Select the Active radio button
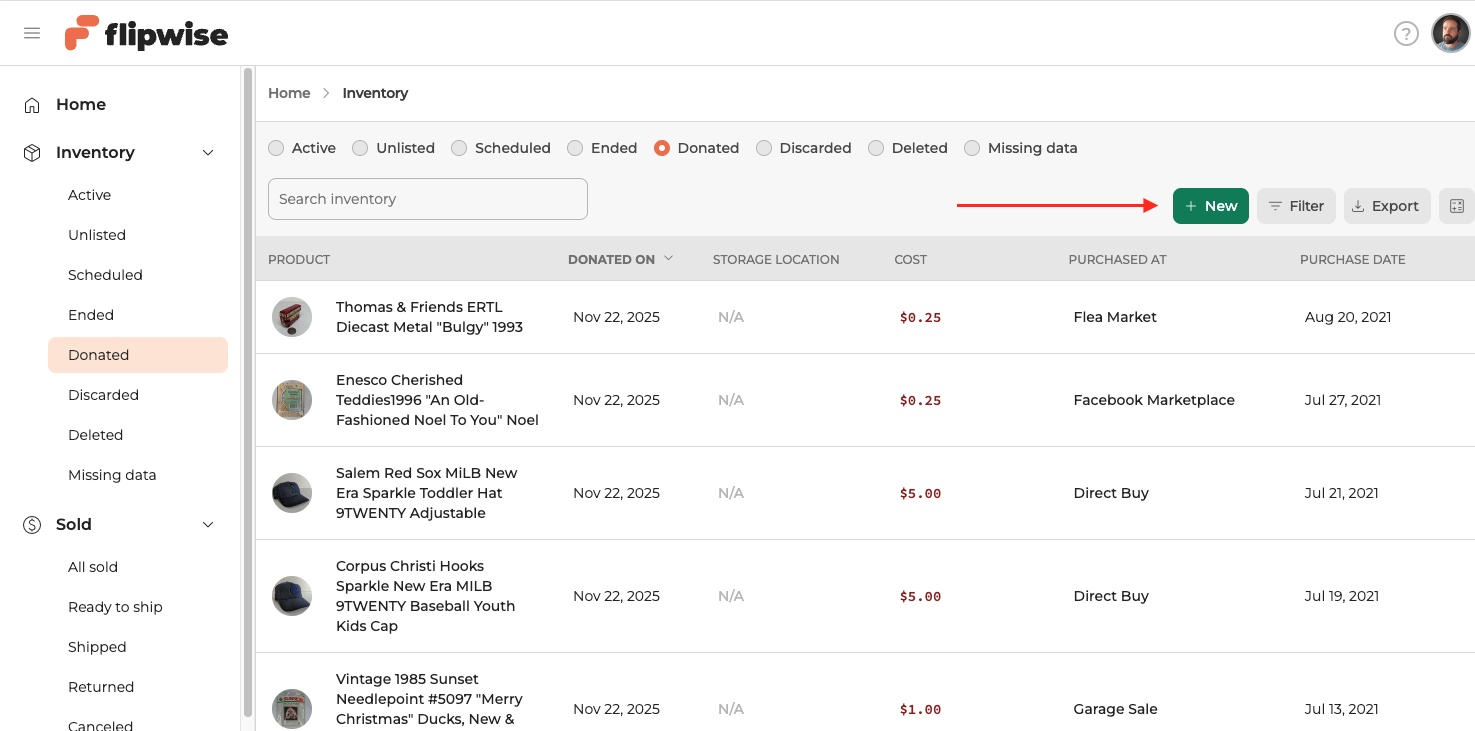Image resolution: width=1475 pixels, height=731 pixels. 276,148
